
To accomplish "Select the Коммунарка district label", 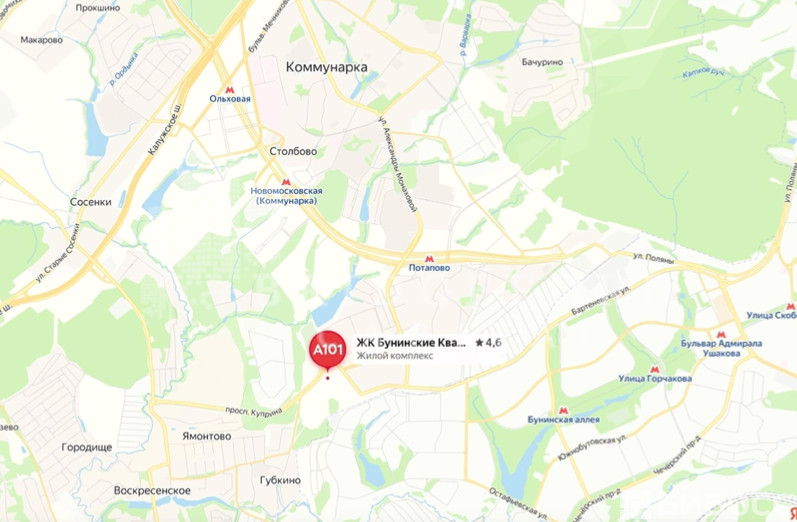I will pyautogui.click(x=326, y=67).
